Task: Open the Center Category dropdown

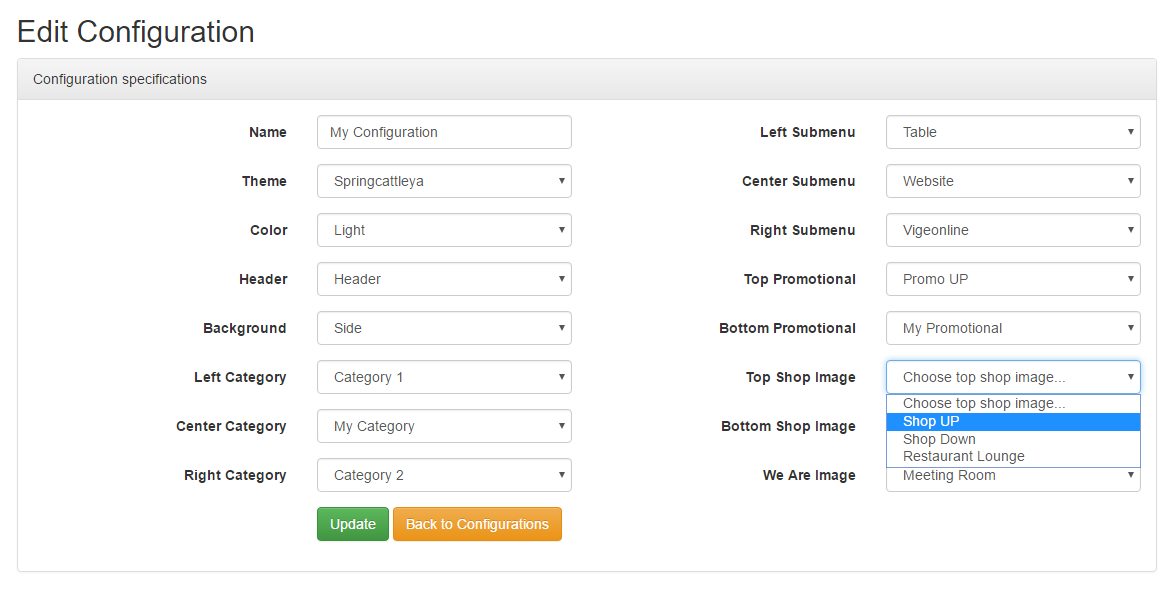Action: point(444,426)
